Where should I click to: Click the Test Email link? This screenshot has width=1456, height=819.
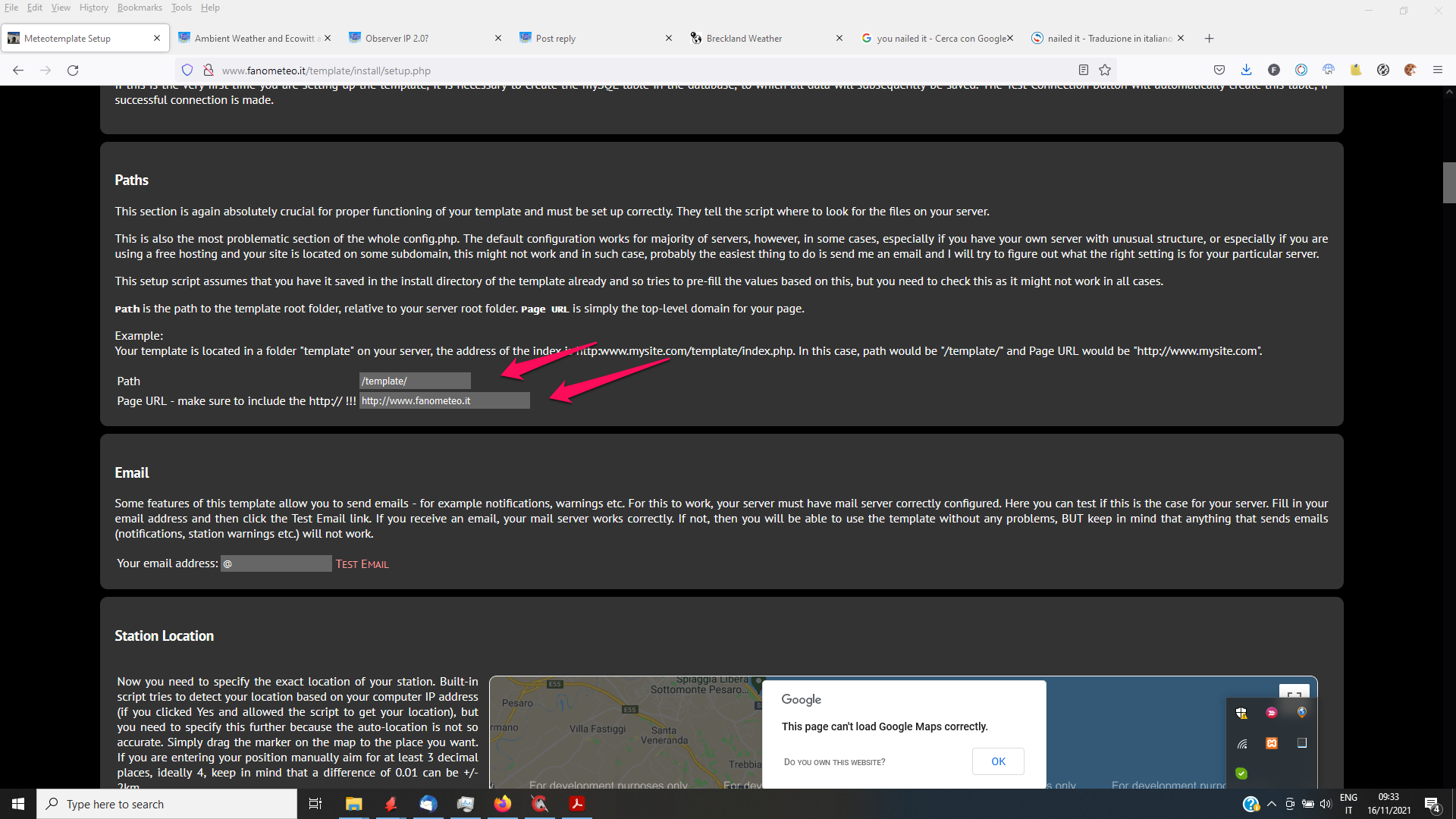tap(362, 564)
